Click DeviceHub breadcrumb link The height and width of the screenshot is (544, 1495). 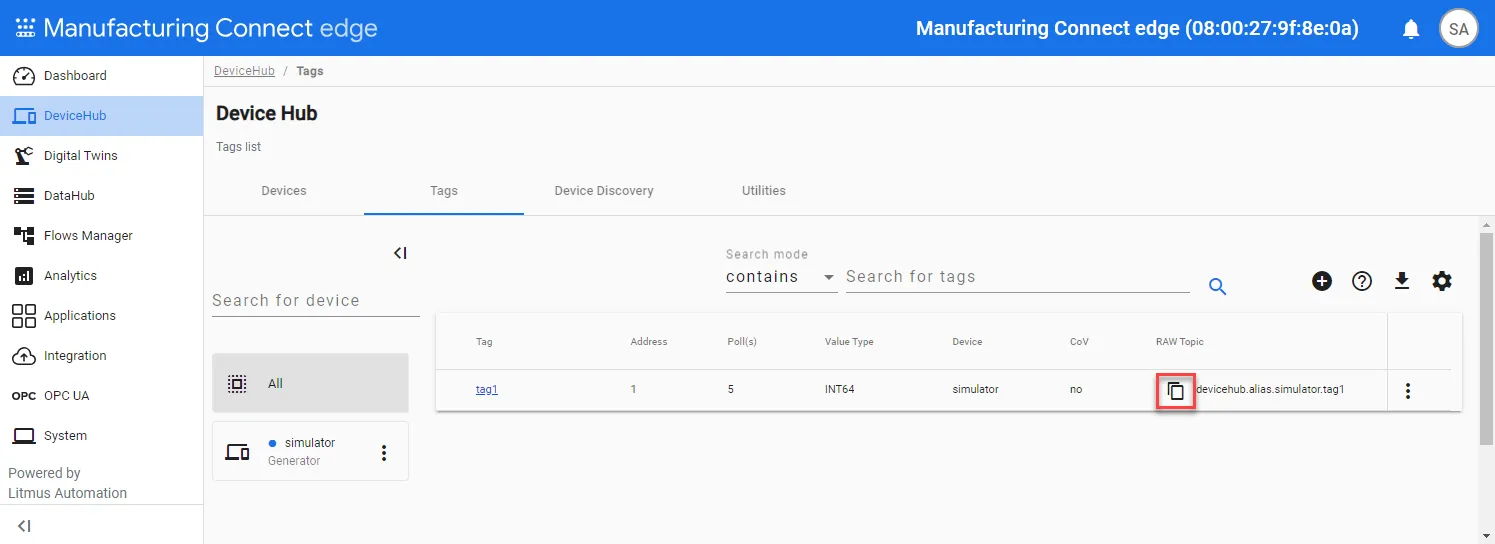click(244, 71)
